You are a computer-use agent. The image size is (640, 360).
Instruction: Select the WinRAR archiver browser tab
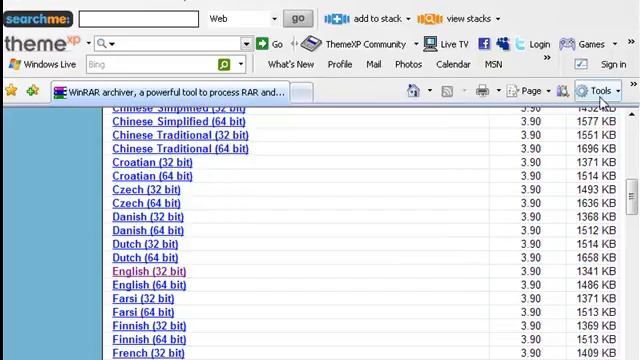[170, 92]
